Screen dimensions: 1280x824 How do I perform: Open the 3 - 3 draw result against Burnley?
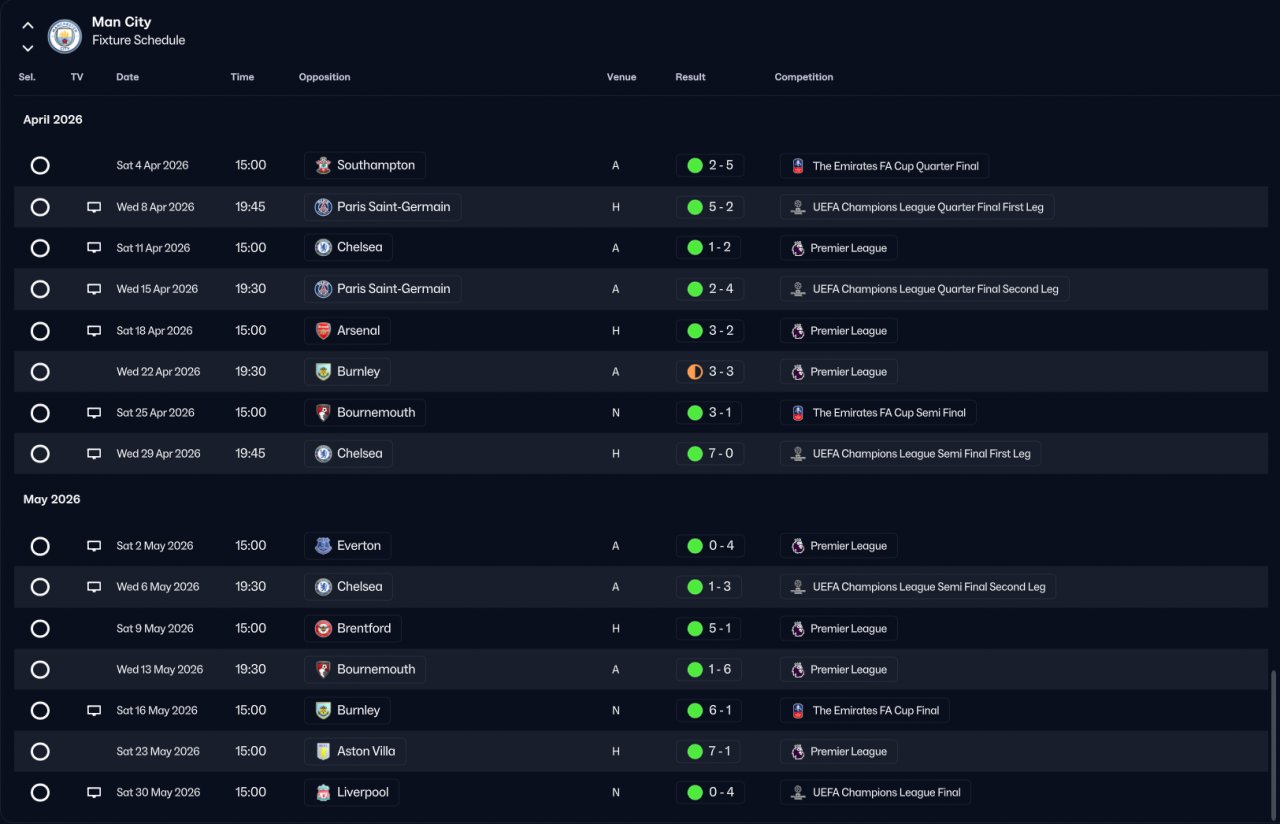pos(710,372)
